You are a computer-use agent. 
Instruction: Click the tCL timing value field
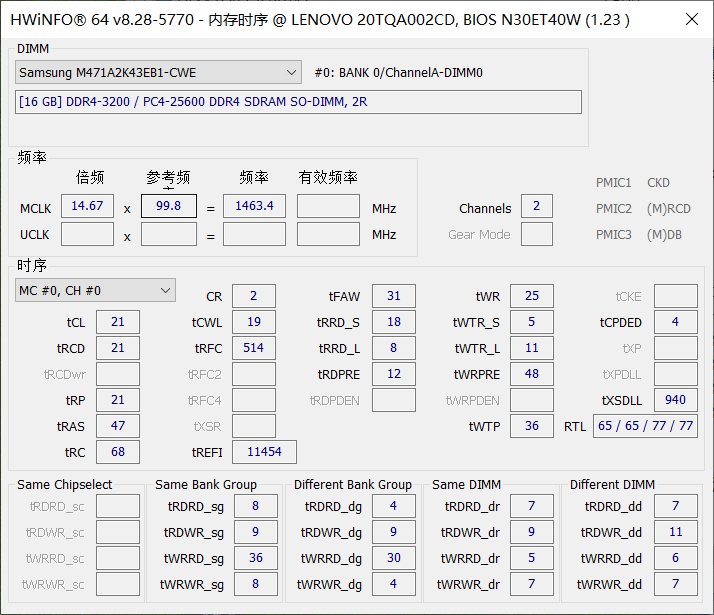[x=118, y=322]
